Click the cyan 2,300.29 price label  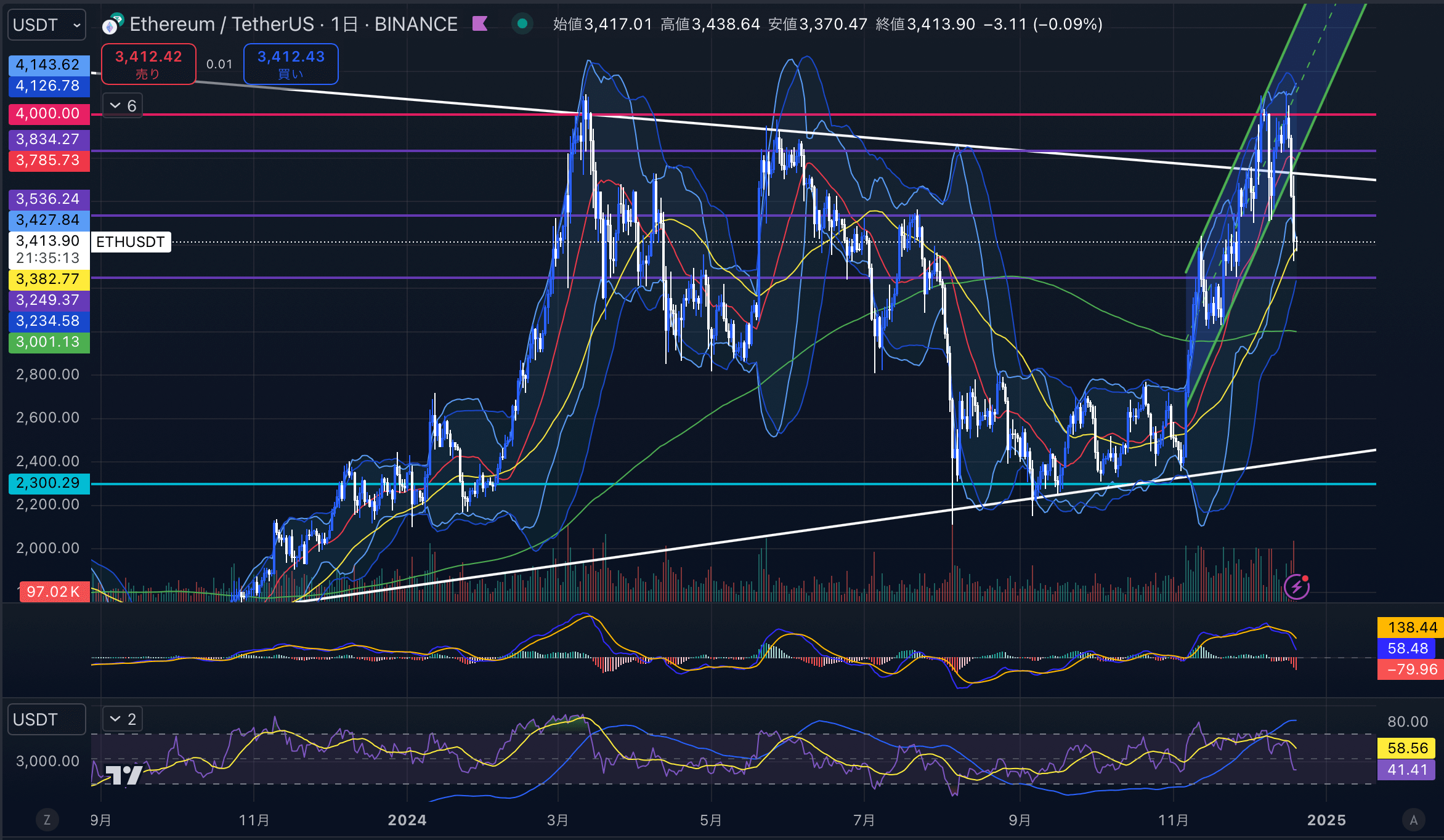[49, 483]
